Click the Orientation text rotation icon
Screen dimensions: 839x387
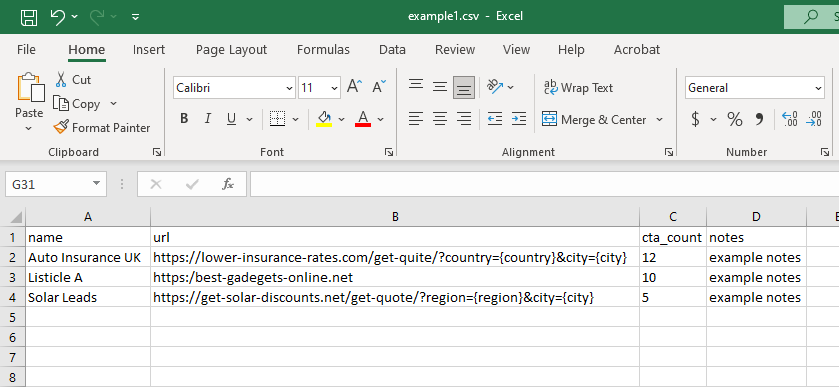pos(495,87)
